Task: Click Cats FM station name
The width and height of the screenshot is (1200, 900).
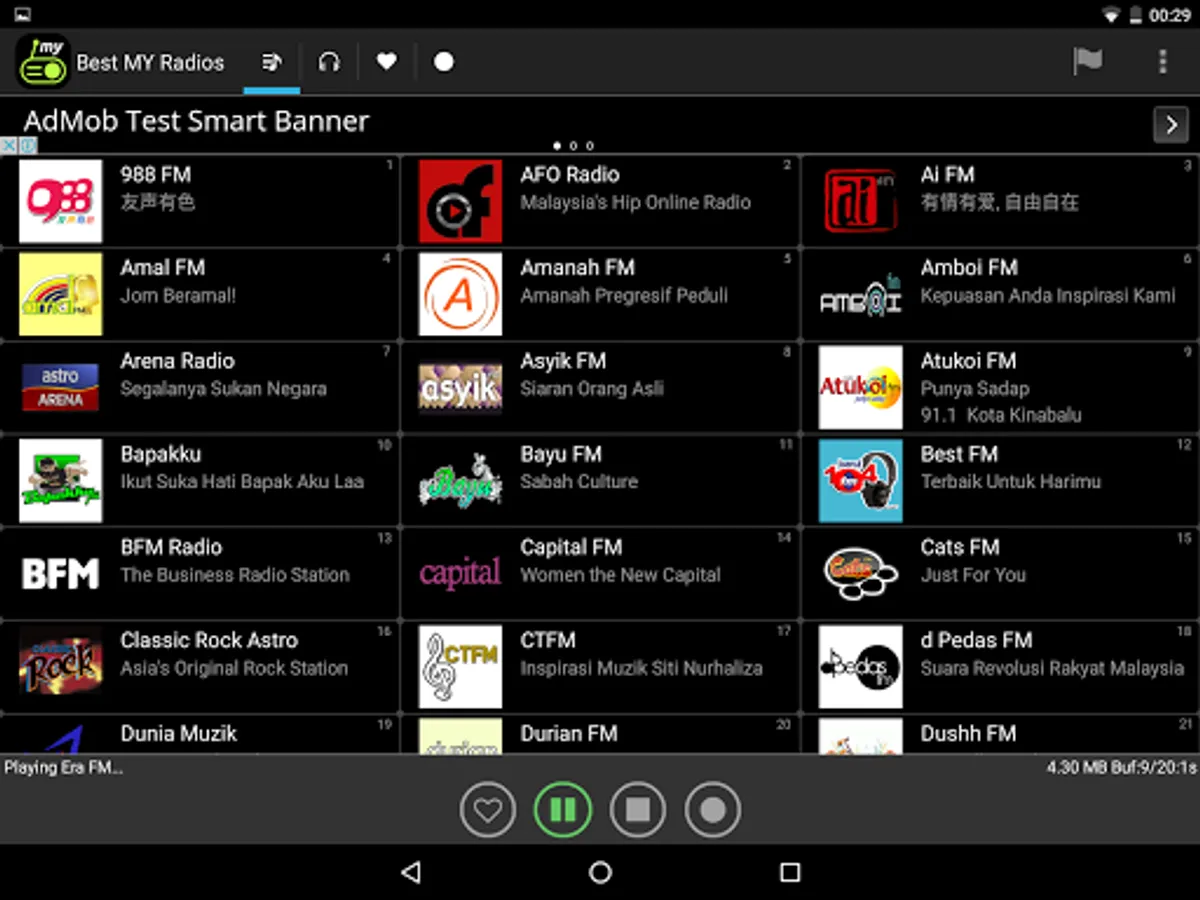Action: pyautogui.click(x=960, y=546)
